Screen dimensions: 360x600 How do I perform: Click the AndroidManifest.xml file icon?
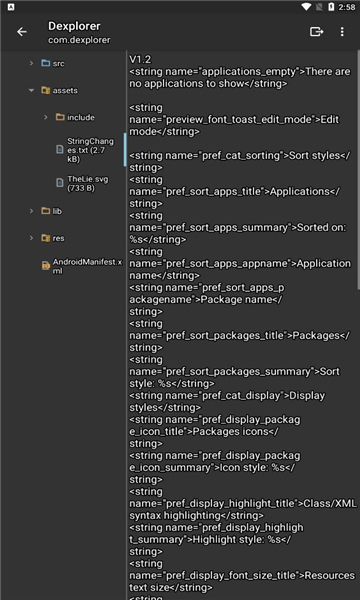tap(46, 266)
